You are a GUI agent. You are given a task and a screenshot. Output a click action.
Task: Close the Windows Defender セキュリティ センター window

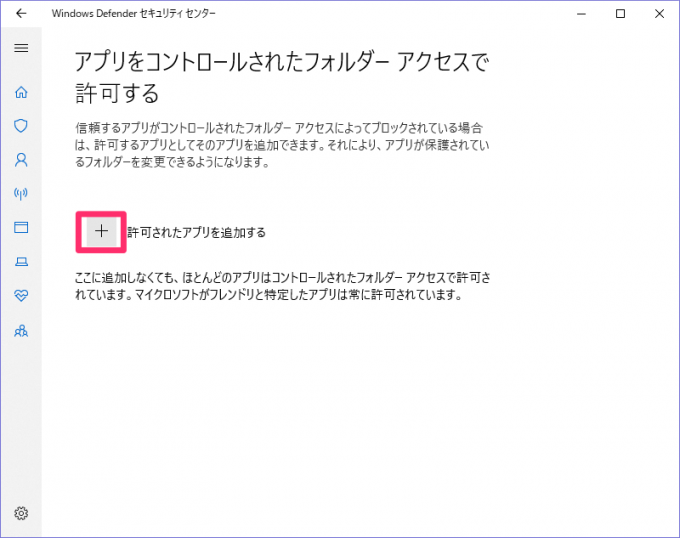659,14
